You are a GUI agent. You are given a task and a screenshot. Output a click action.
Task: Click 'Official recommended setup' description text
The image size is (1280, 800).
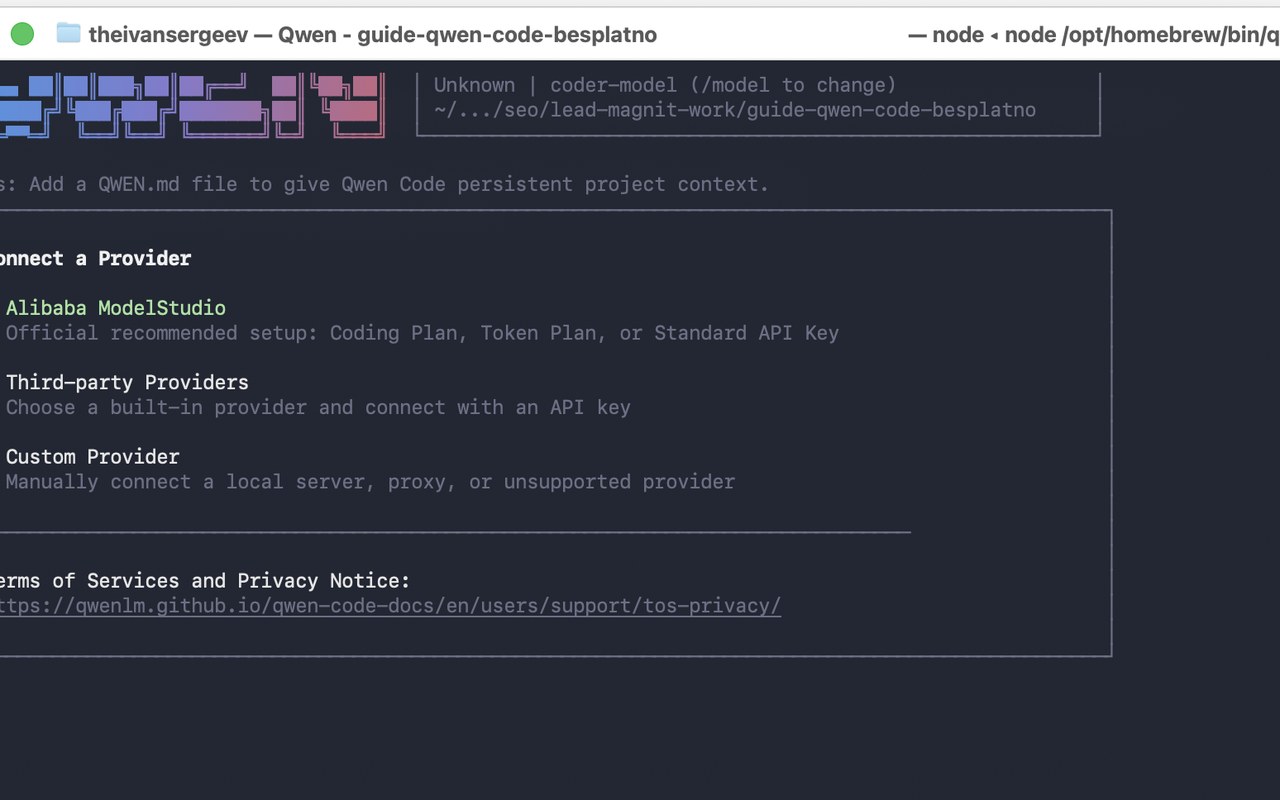422,333
